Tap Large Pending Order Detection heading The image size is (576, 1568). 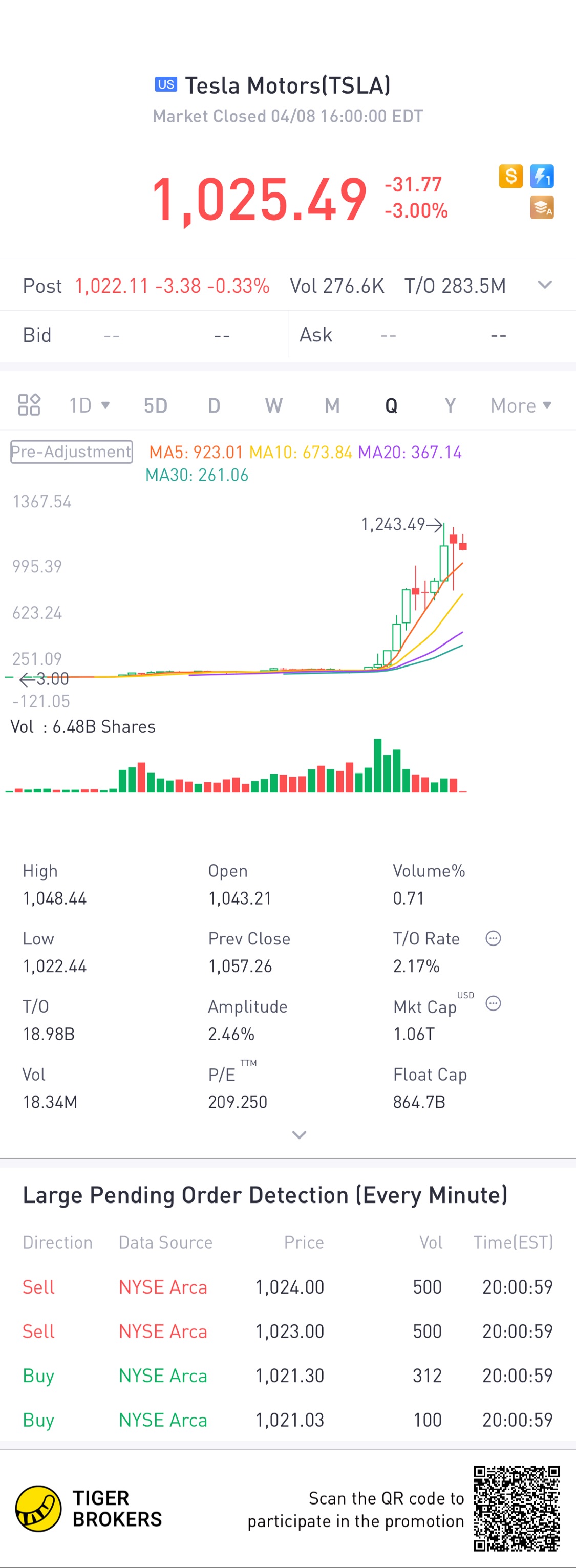265,1195
